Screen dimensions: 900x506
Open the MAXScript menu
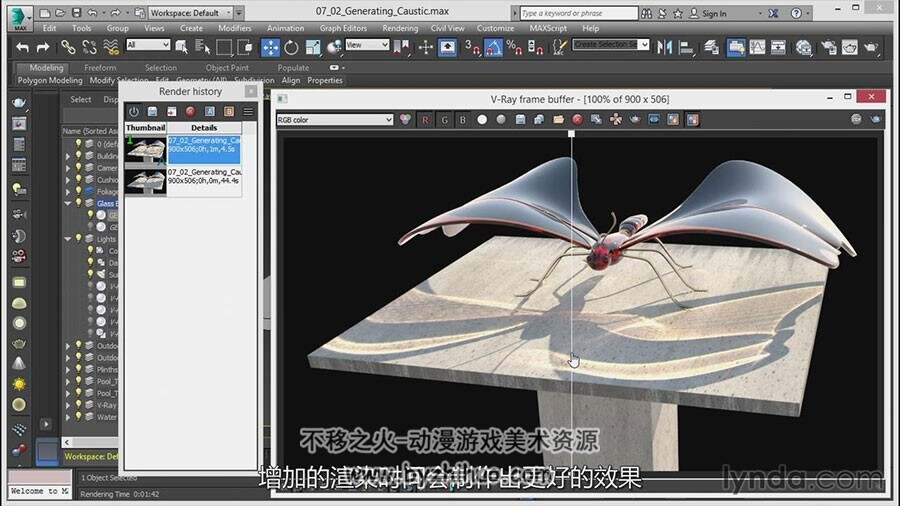548,28
